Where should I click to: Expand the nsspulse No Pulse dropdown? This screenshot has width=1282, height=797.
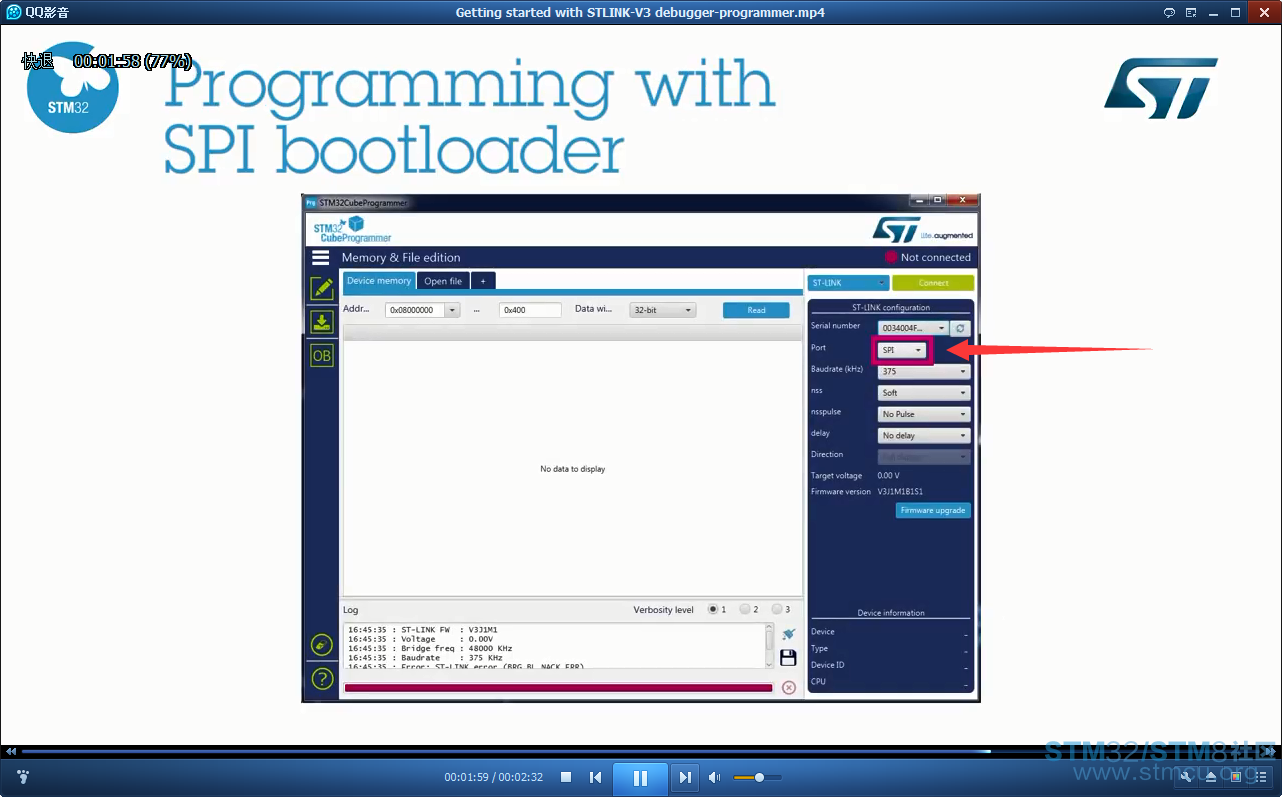pos(924,414)
